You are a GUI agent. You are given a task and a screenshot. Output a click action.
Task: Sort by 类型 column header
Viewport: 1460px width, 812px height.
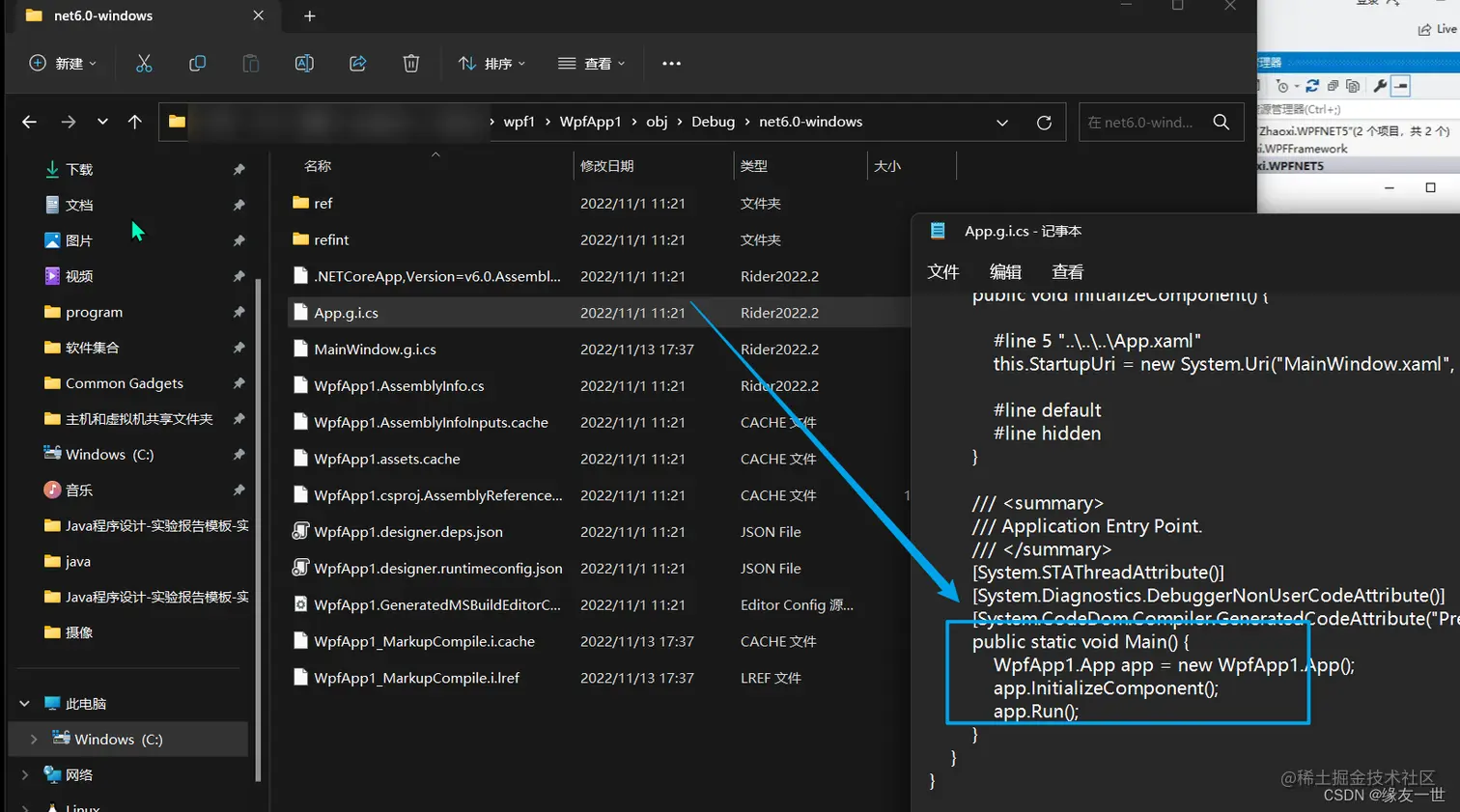point(753,166)
